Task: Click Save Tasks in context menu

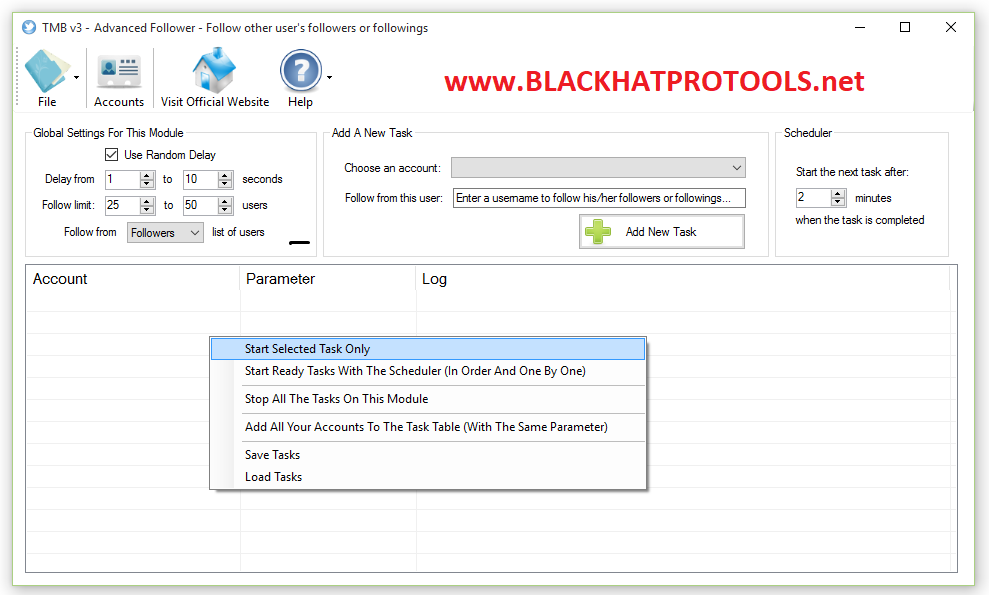Action: pyautogui.click(x=272, y=455)
